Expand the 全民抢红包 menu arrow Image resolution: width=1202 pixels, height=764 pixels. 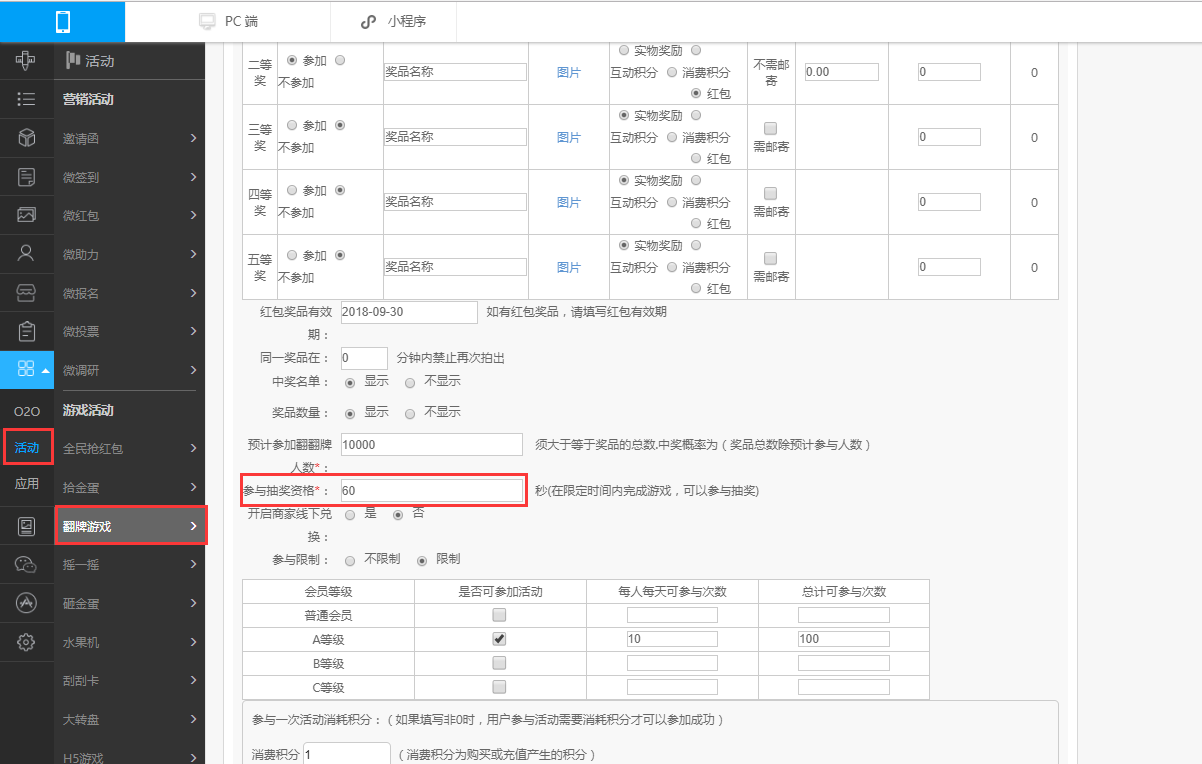click(x=193, y=448)
